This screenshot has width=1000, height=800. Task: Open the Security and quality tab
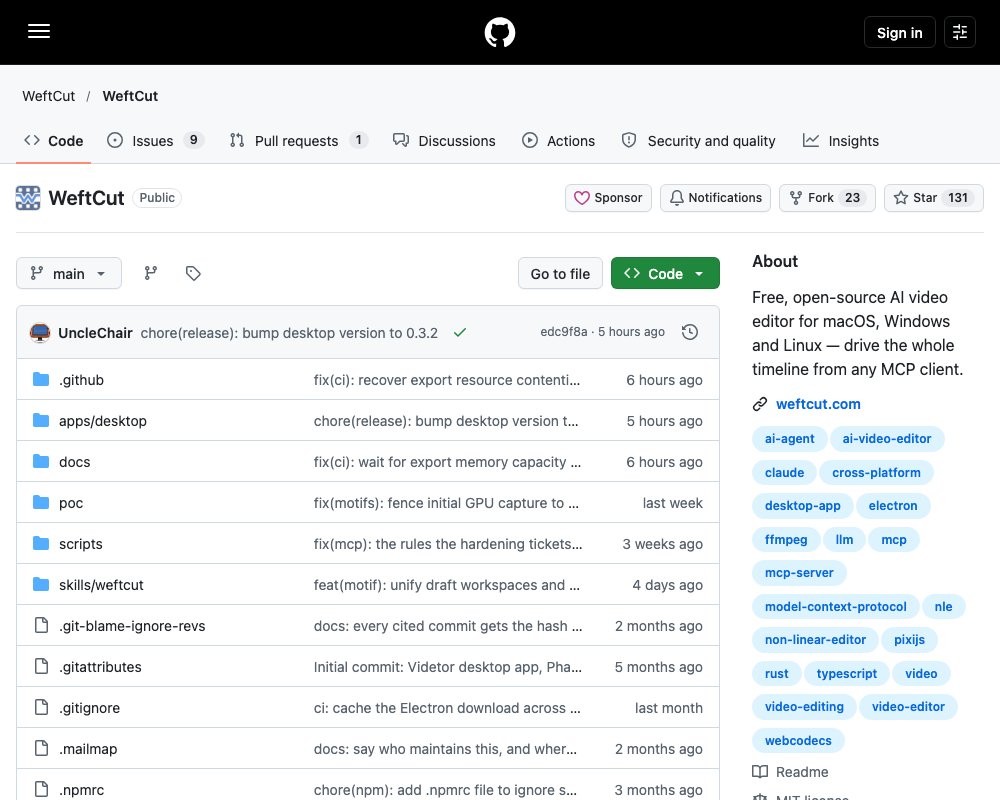tap(699, 140)
